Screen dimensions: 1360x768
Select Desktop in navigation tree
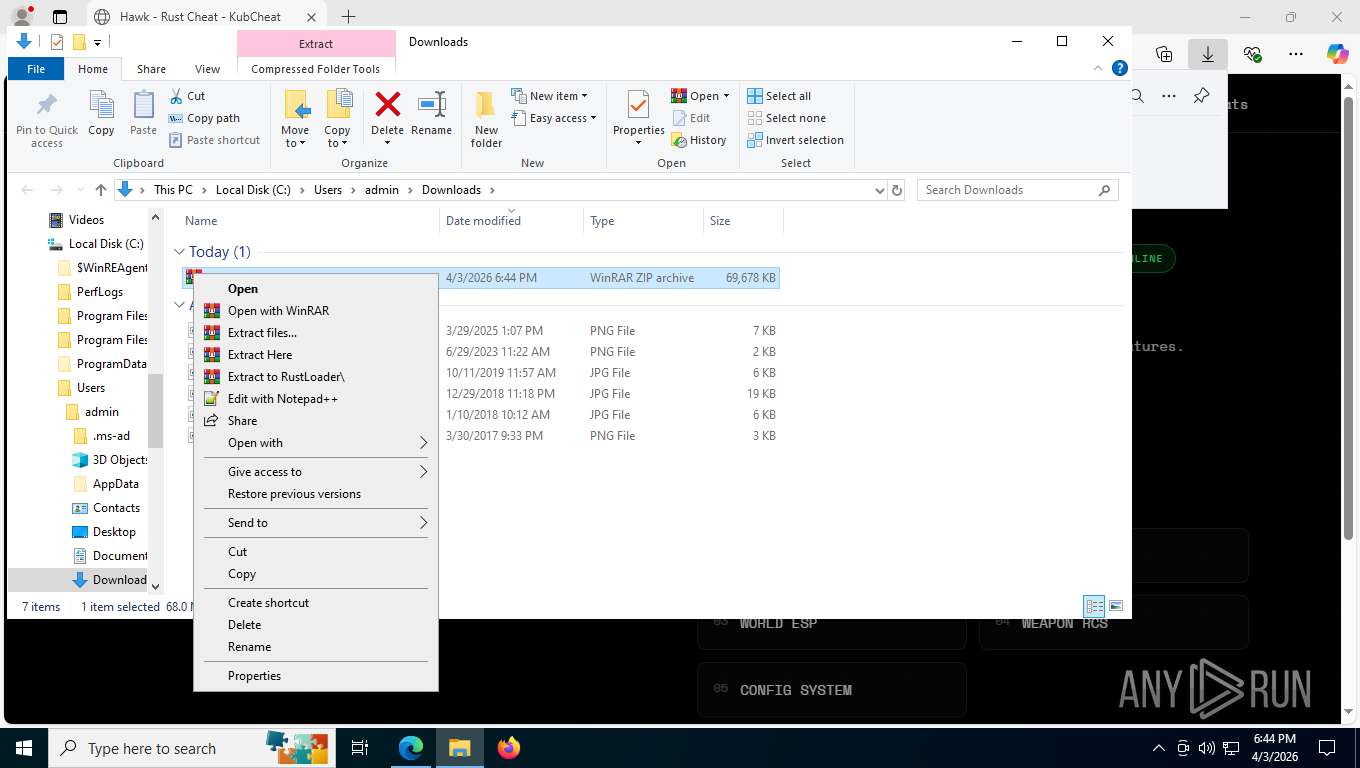coord(114,532)
